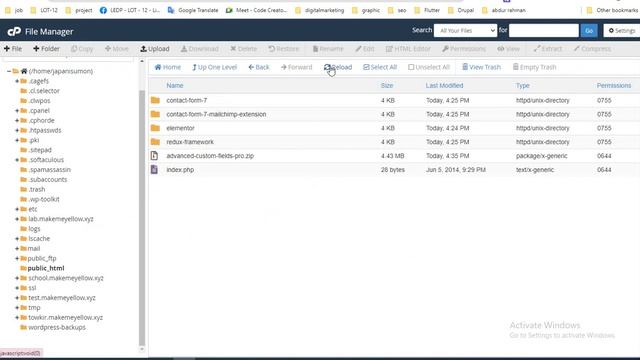Screen dimensions: 640x360
Task: Sort files by Type column
Action: click(522, 85)
